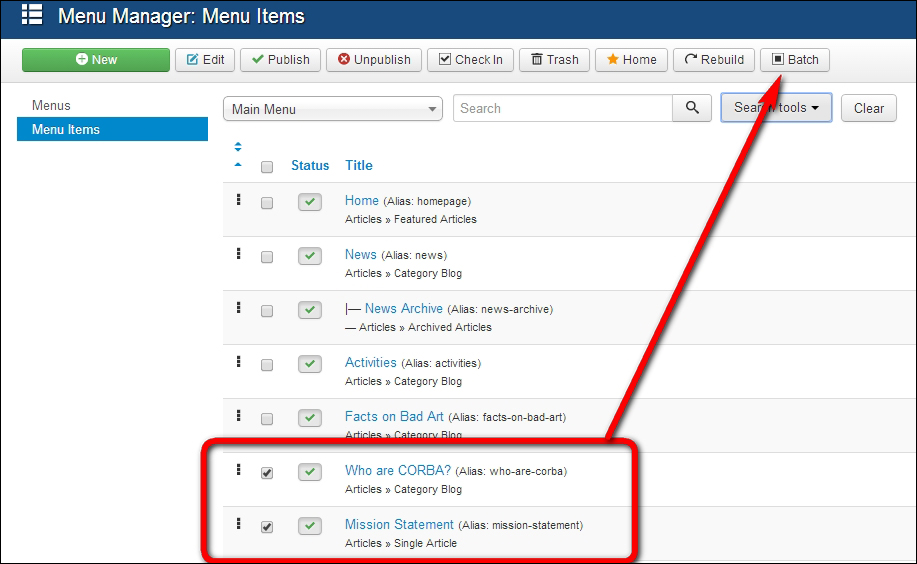
Task: Click status icon for Mission Statement item
Action: [x=310, y=526]
